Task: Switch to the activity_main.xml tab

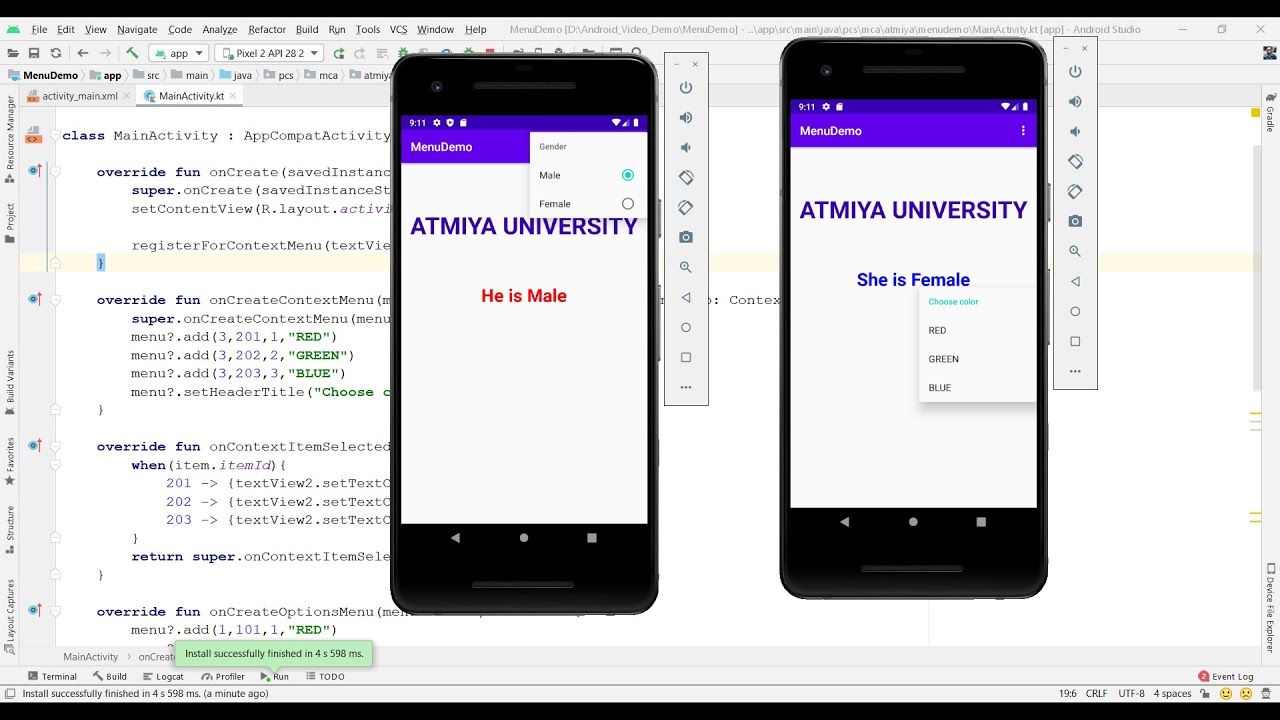Action: point(79,96)
